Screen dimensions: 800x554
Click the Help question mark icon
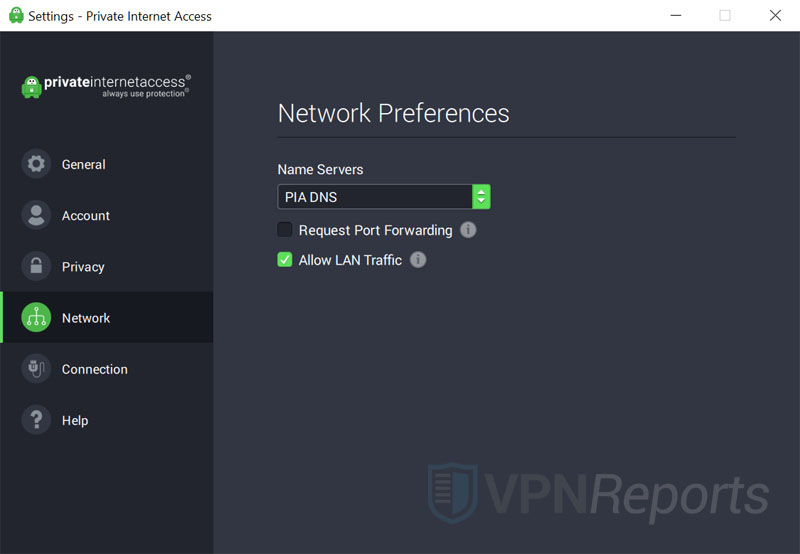pyautogui.click(x=36, y=420)
